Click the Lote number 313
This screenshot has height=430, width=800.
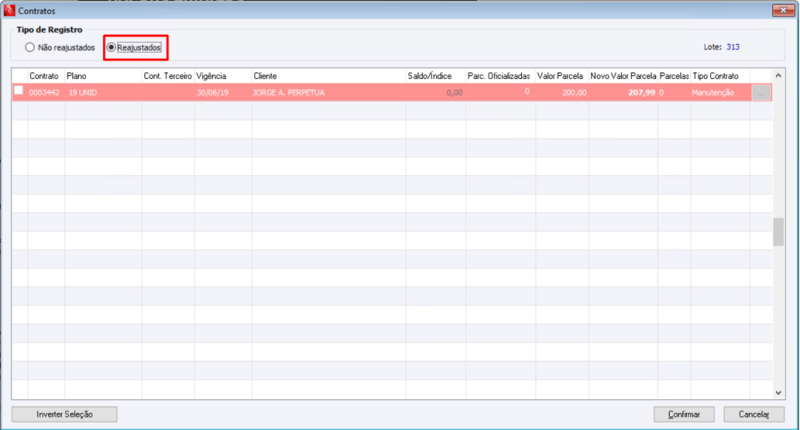click(x=733, y=47)
